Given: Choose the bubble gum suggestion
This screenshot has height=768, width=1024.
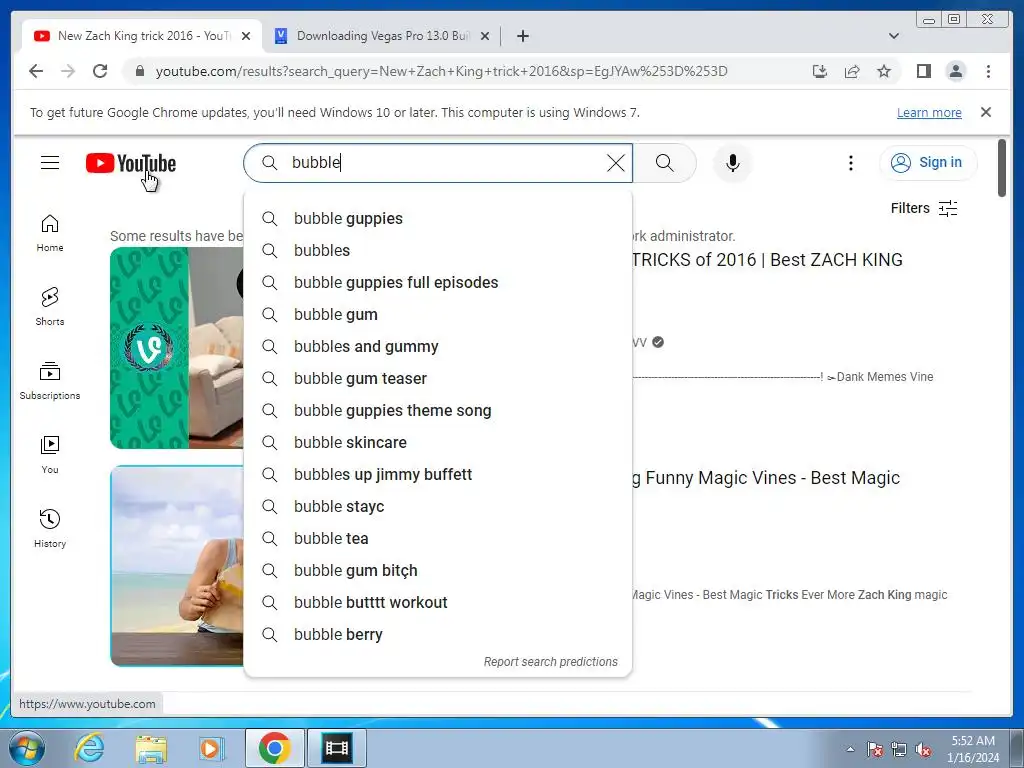Looking at the screenshot, I should (438, 314).
